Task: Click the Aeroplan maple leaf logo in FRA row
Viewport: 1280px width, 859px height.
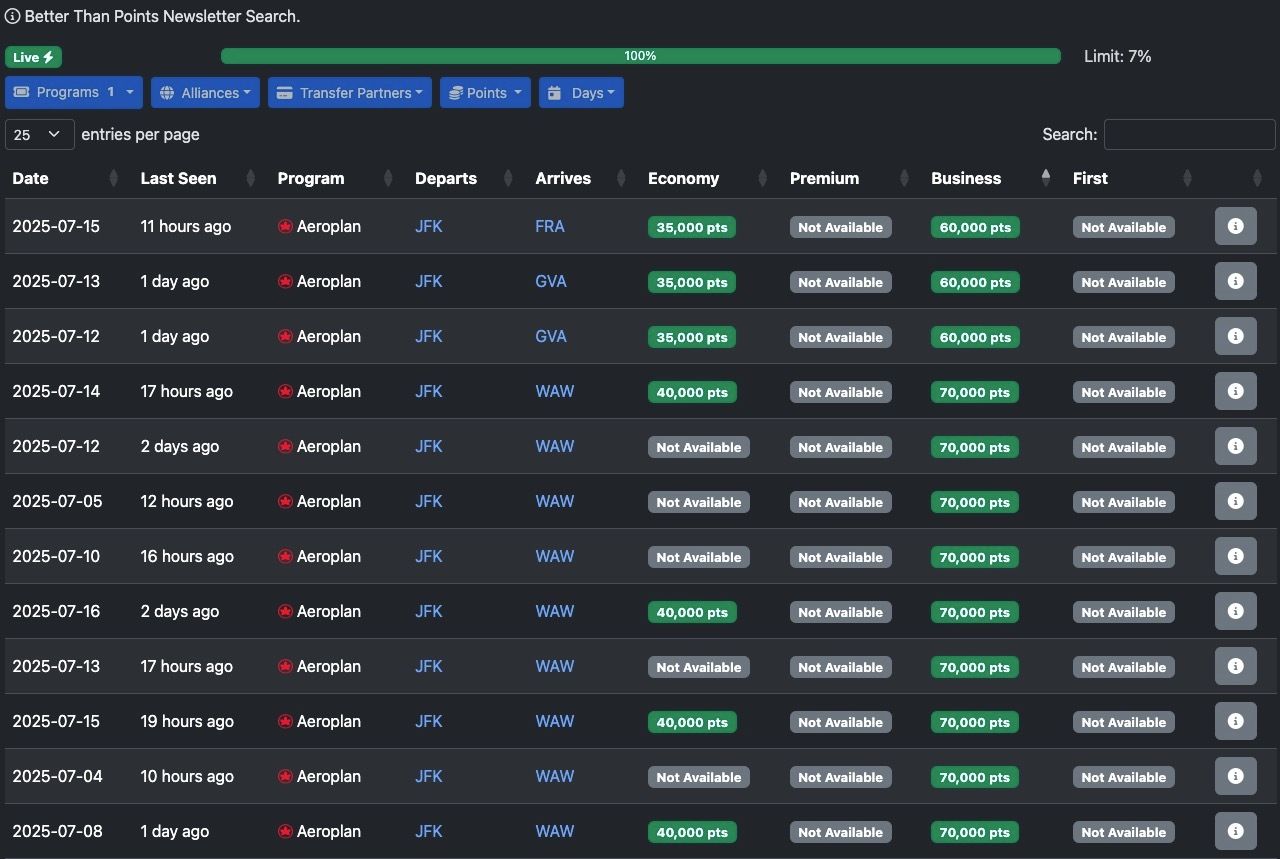Action: tap(285, 227)
